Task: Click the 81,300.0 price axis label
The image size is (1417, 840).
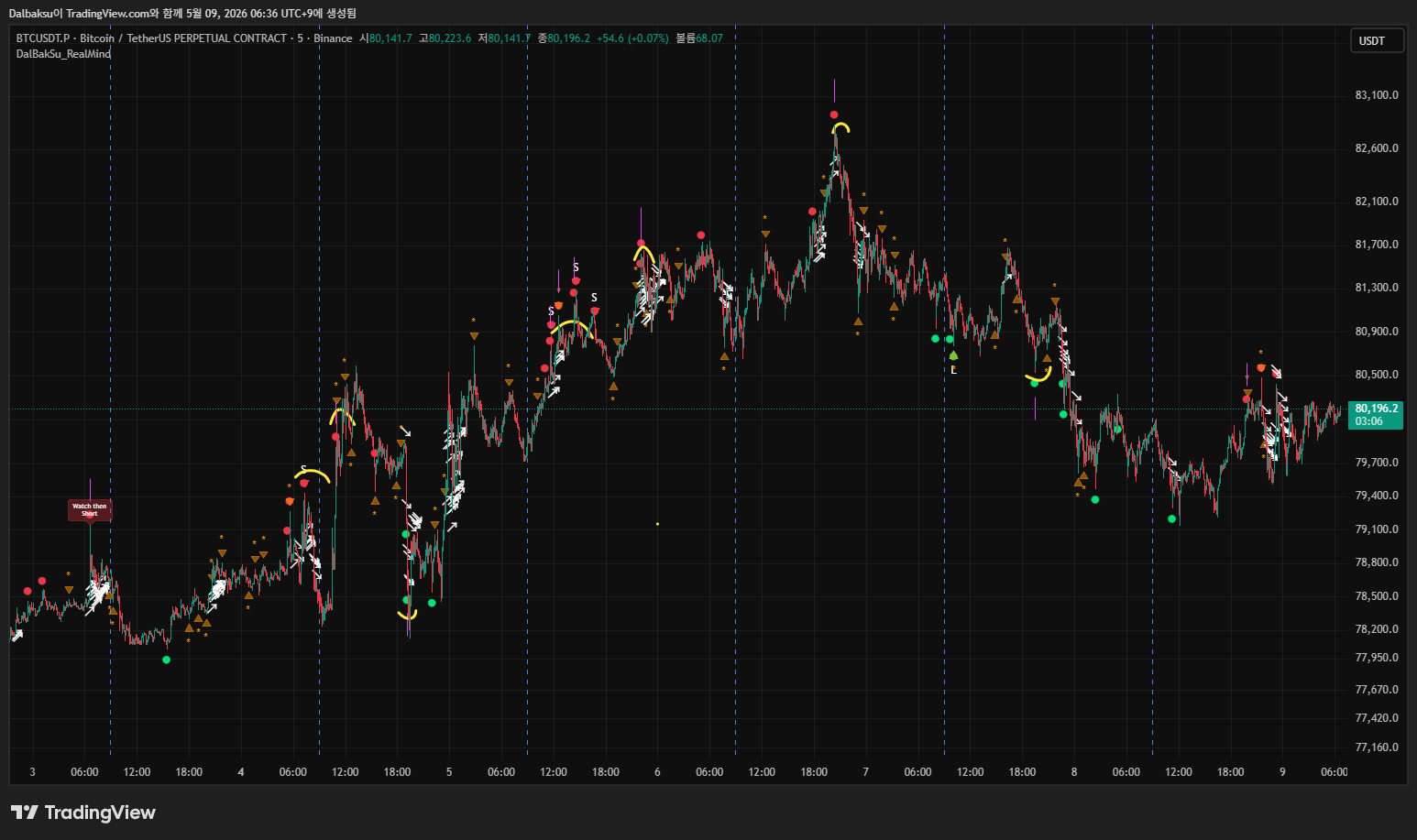Action: pyautogui.click(x=1377, y=288)
